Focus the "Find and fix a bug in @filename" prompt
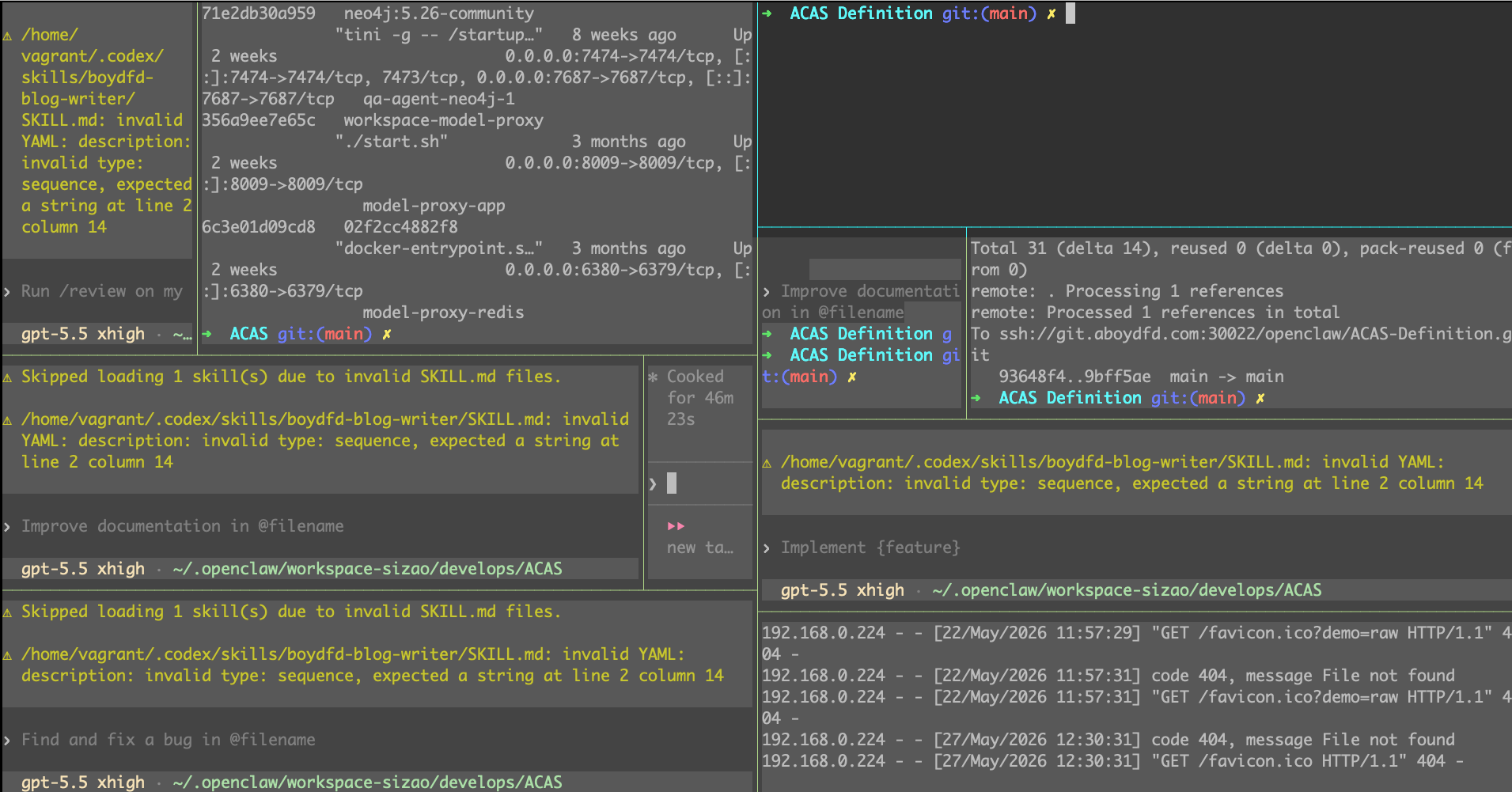 coord(377,740)
